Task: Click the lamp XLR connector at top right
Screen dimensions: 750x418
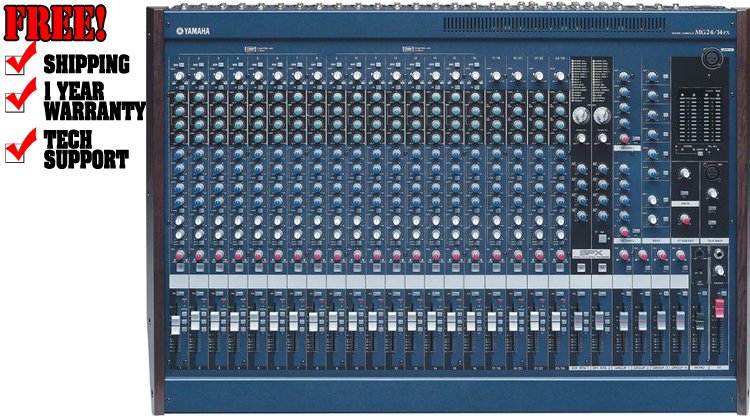Action: [711, 58]
